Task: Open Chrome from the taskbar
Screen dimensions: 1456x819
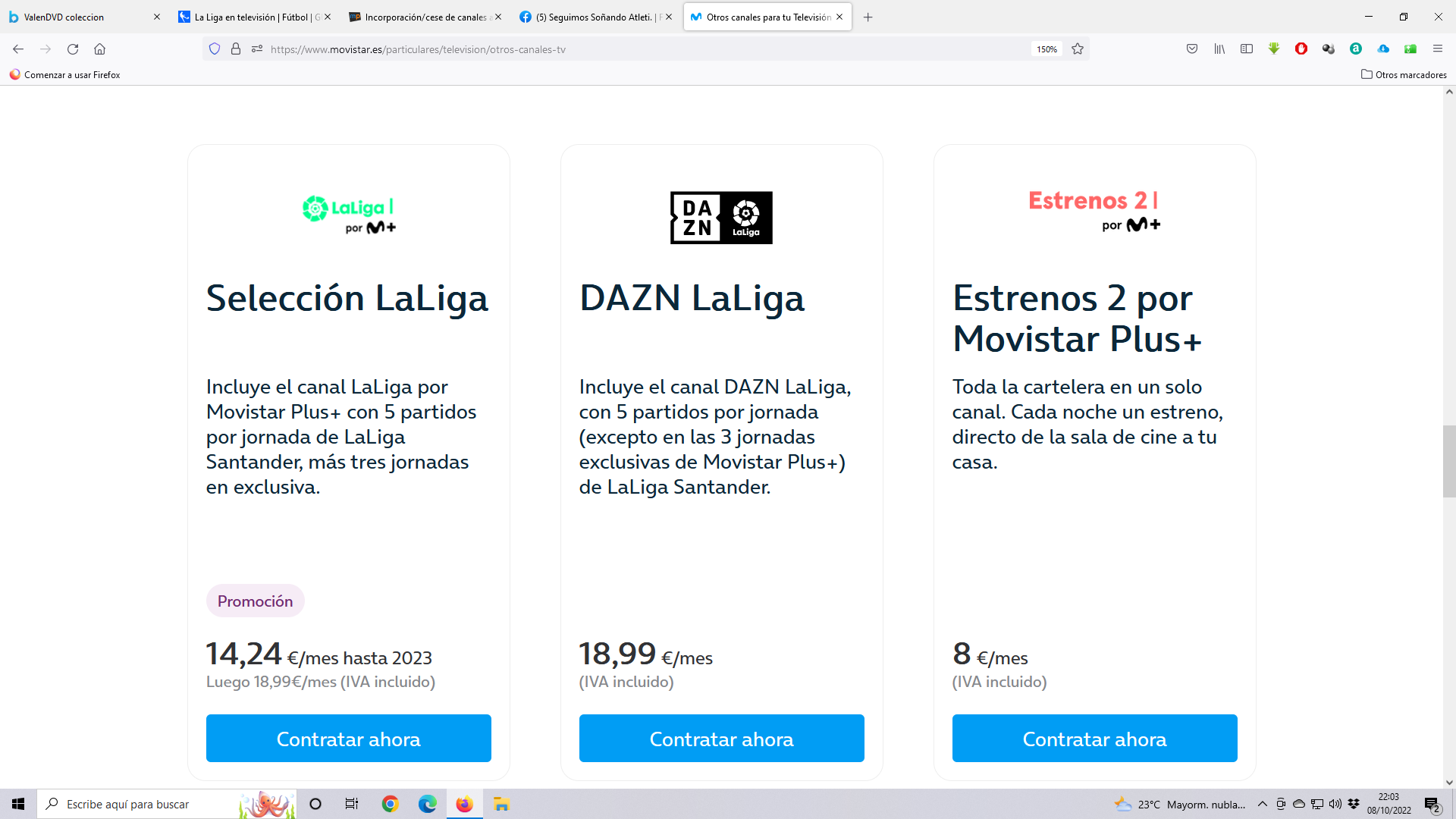Action: click(x=391, y=804)
